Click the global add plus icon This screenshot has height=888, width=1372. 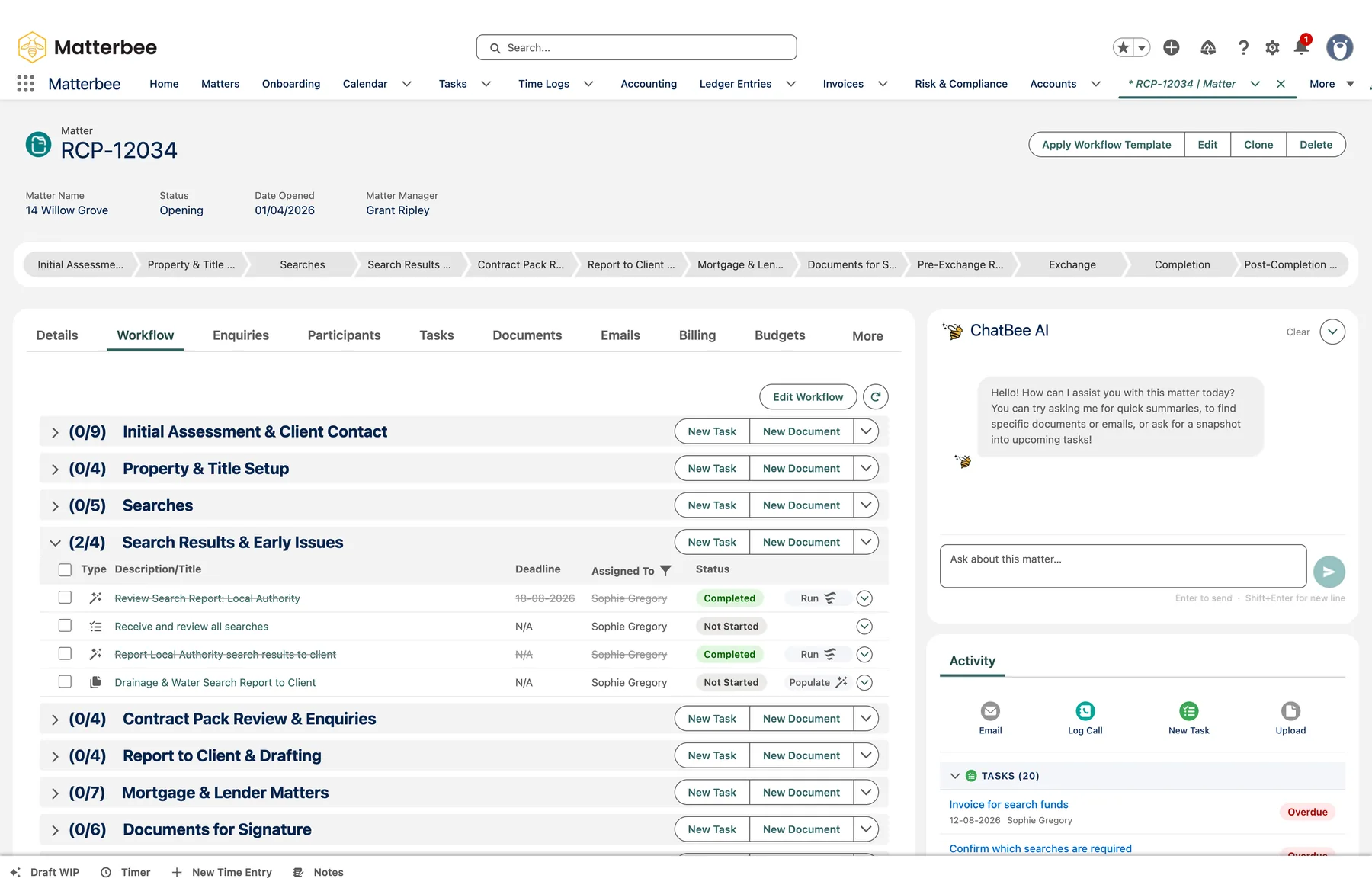click(1172, 47)
